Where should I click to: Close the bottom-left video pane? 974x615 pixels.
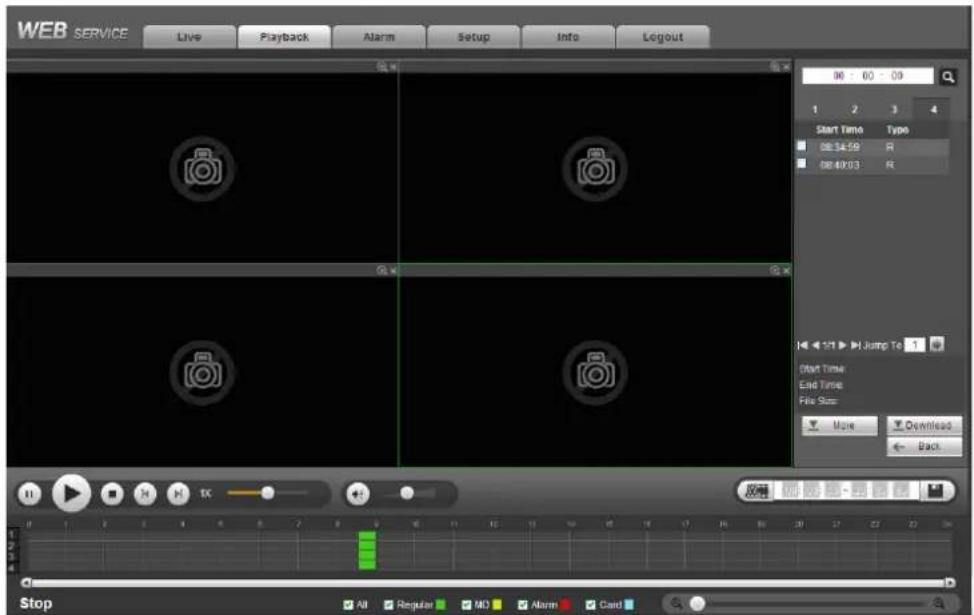393,270
